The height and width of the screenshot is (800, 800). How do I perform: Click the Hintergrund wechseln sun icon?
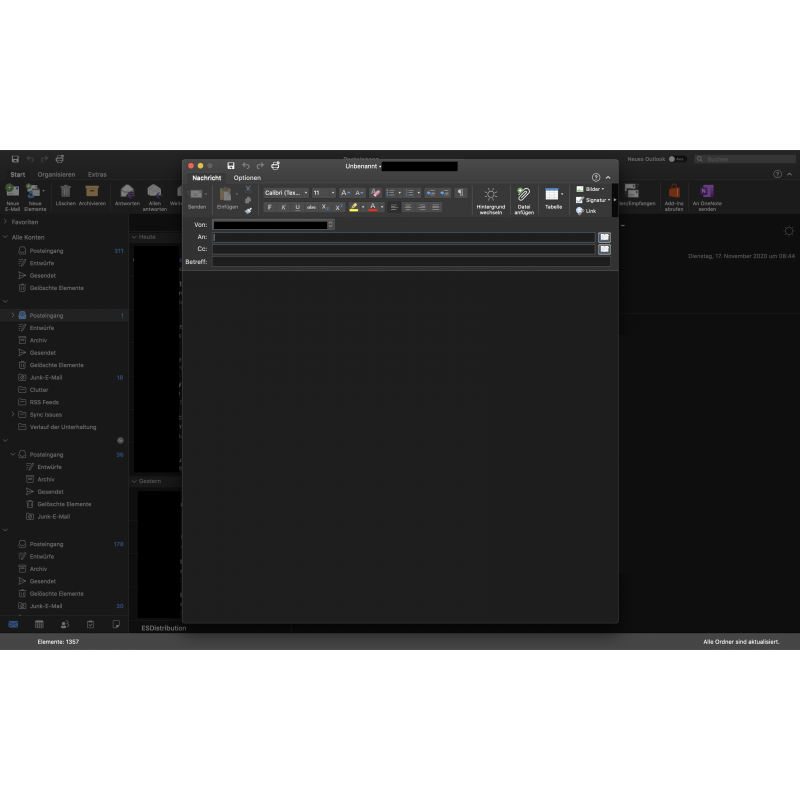[x=490, y=194]
